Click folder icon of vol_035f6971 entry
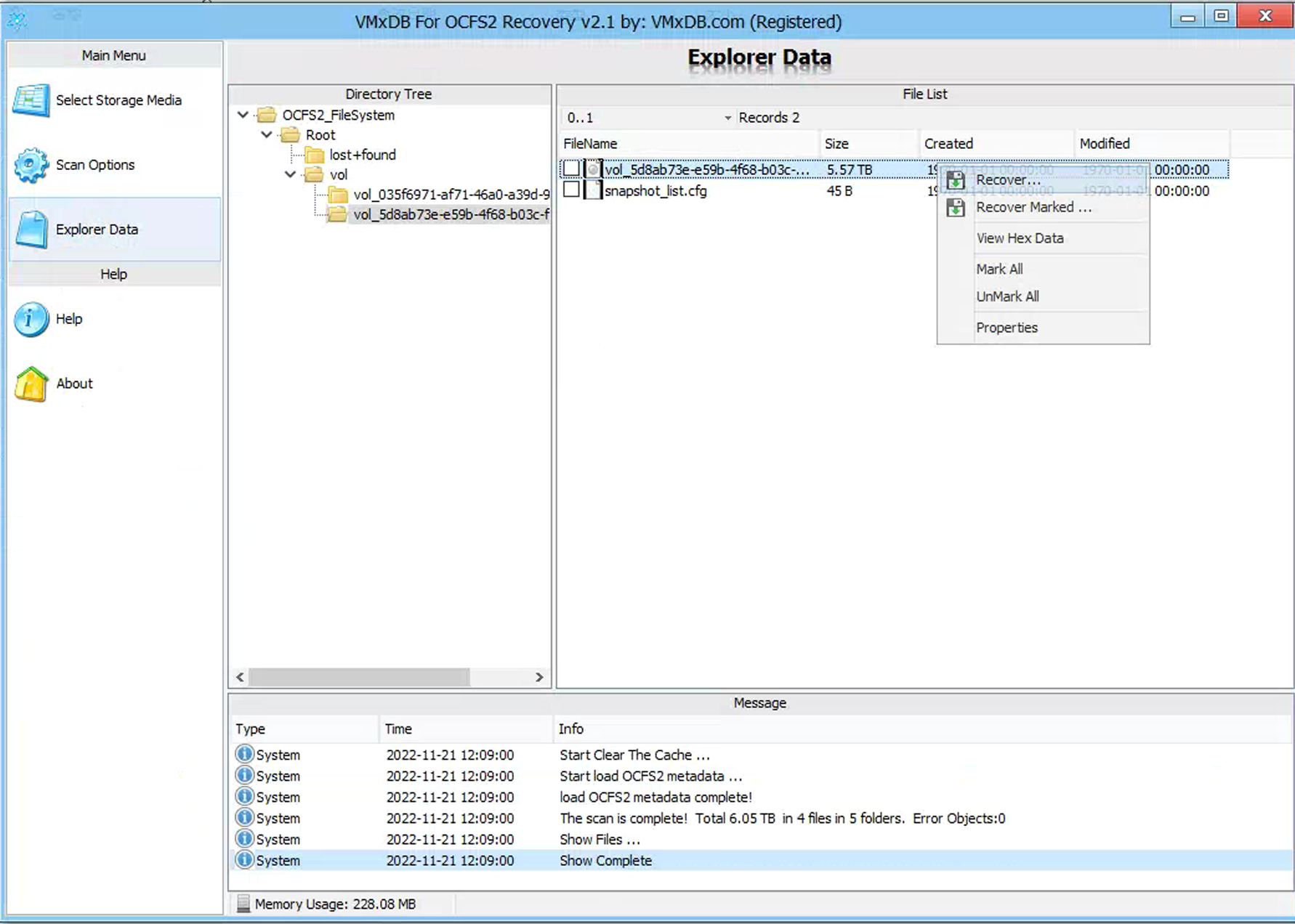This screenshot has height=924, width=1295. pyautogui.click(x=338, y=195)
